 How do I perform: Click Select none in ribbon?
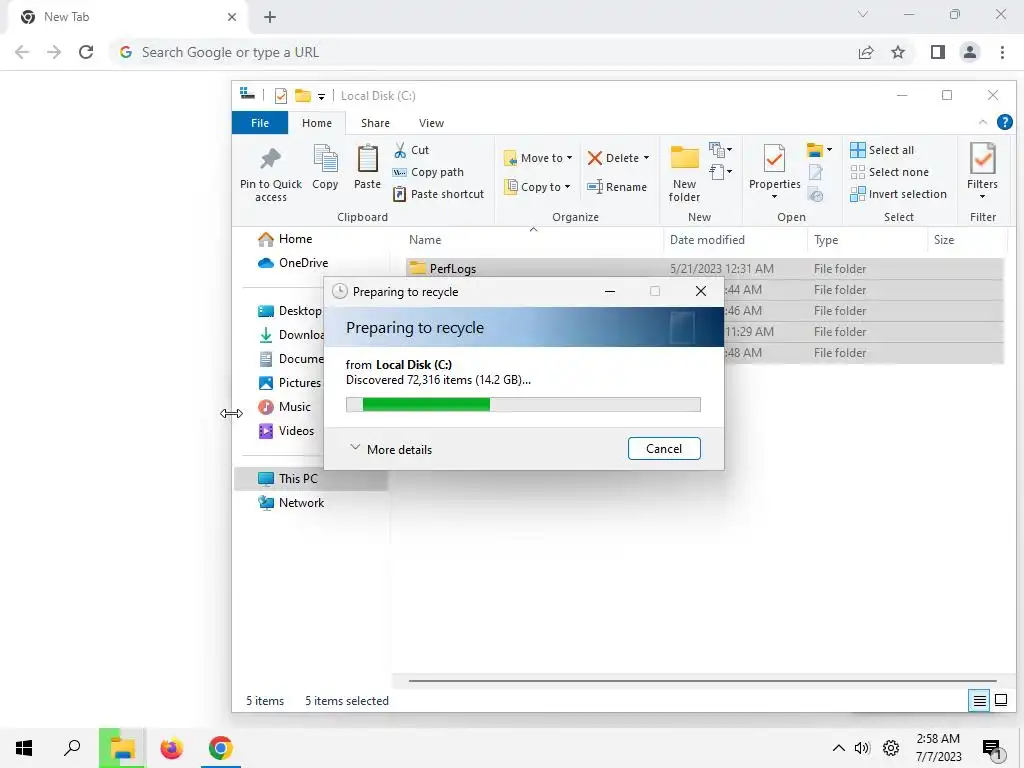pos(889,172)
